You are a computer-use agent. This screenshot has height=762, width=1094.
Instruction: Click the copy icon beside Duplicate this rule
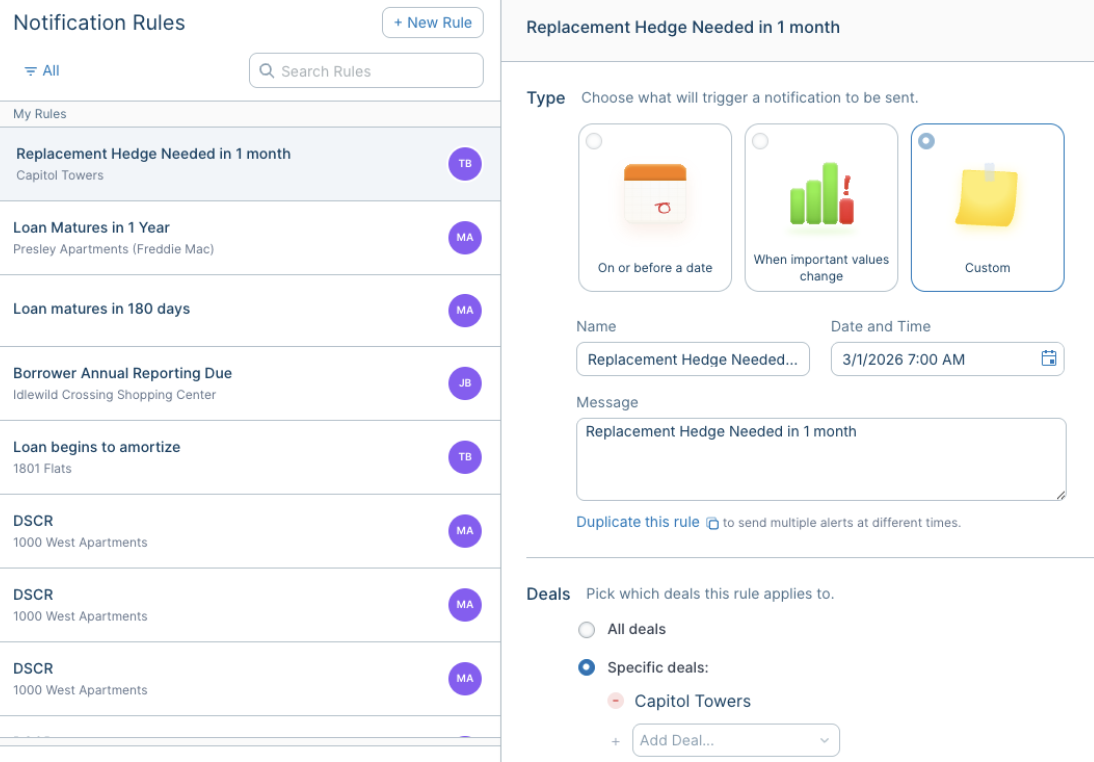tap(712, 523)
